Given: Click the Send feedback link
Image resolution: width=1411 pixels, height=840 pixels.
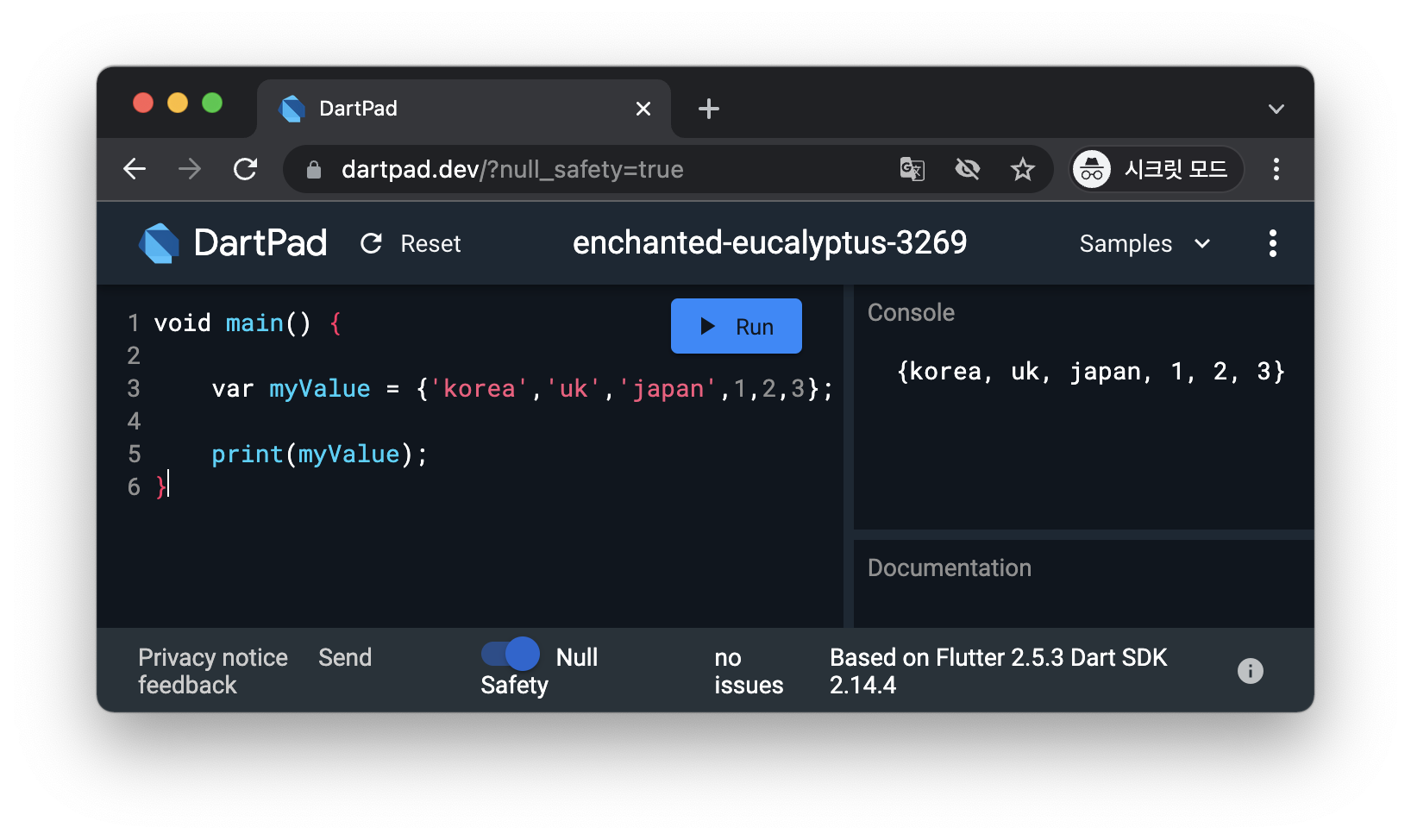Looking at the screenshot, I should pyautogui.click(x=254, y=671).
